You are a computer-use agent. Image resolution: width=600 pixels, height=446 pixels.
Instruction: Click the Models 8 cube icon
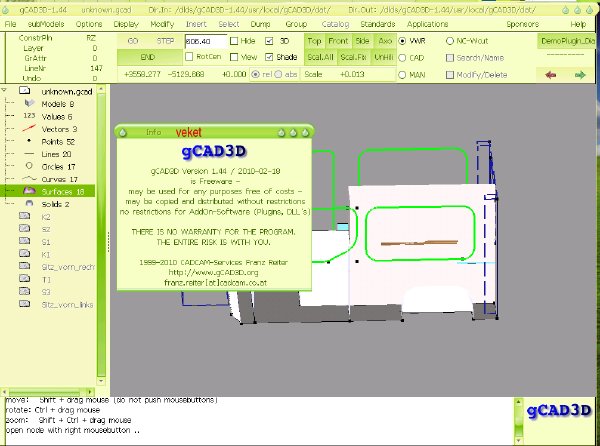(x=29, y=103)
